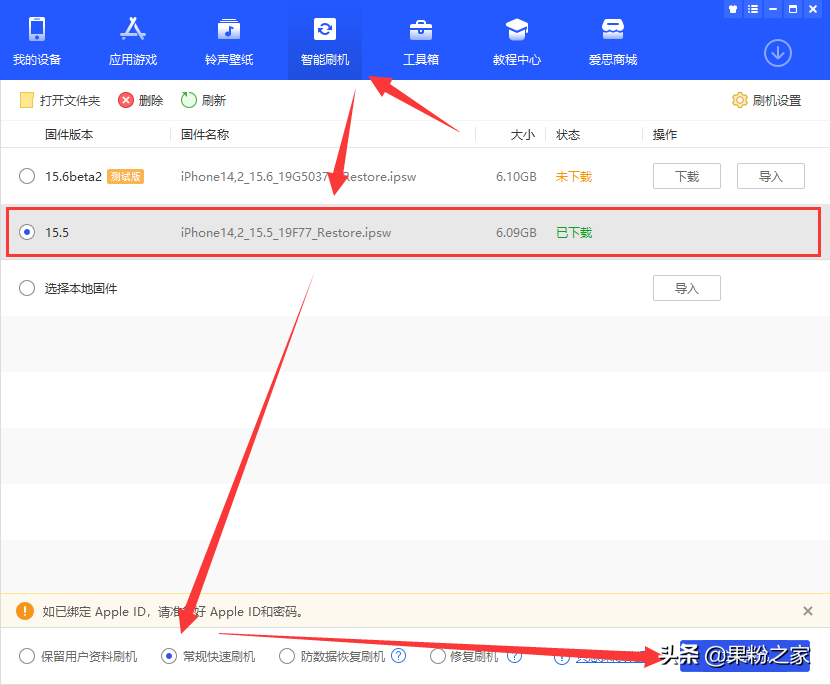
Task: Open the 应用游戏 app store icon
Action: click(x=133, y=29)
